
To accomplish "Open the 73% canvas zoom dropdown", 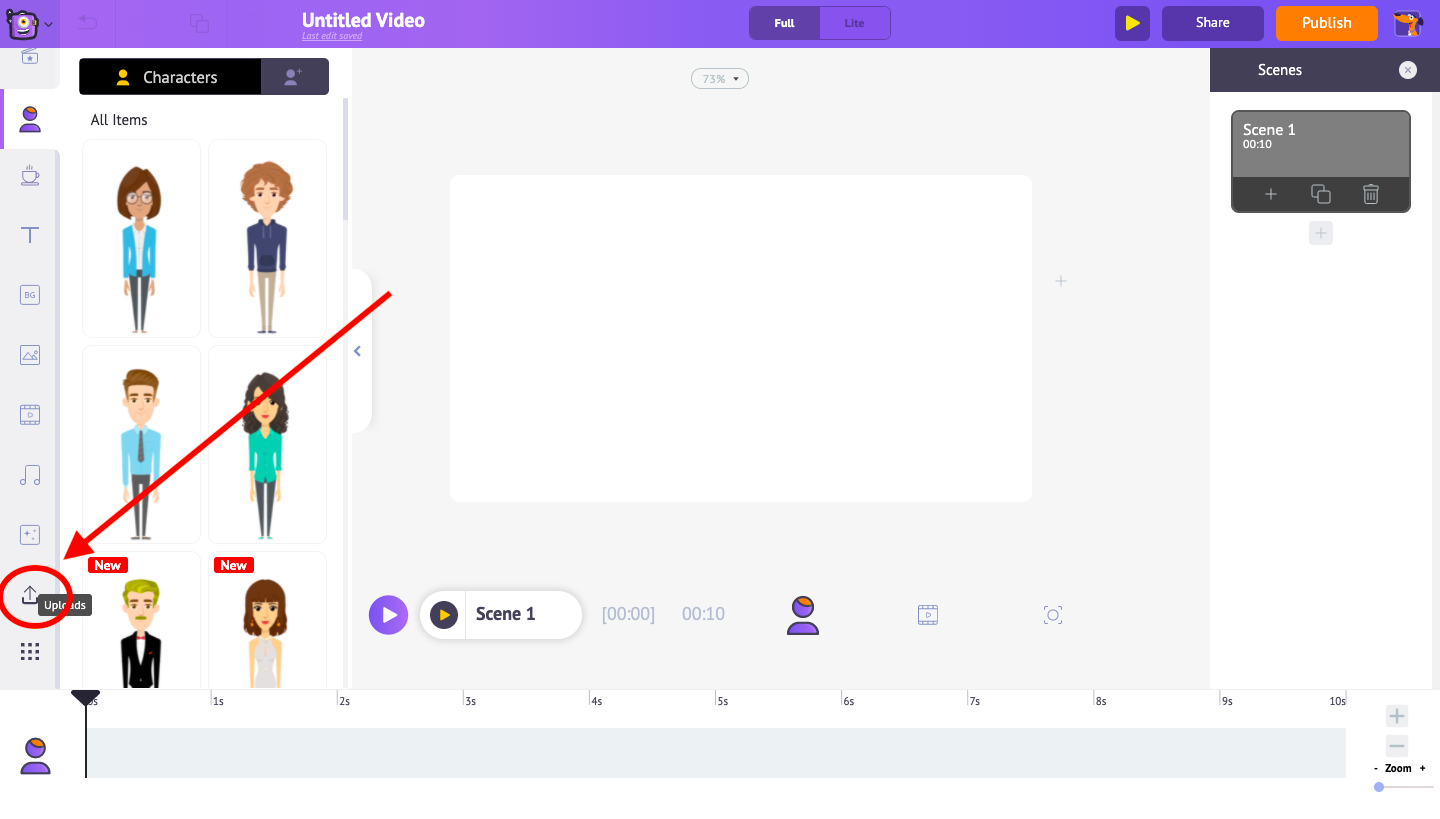I will pyautogui.click(x=719, y=79).
